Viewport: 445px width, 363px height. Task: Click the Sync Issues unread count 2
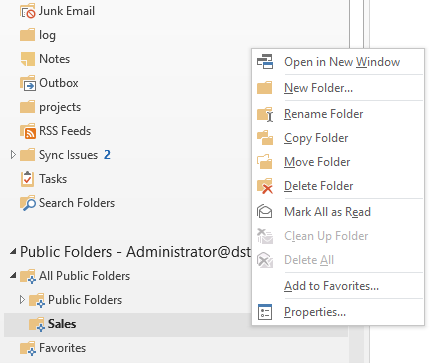(107, 155)
